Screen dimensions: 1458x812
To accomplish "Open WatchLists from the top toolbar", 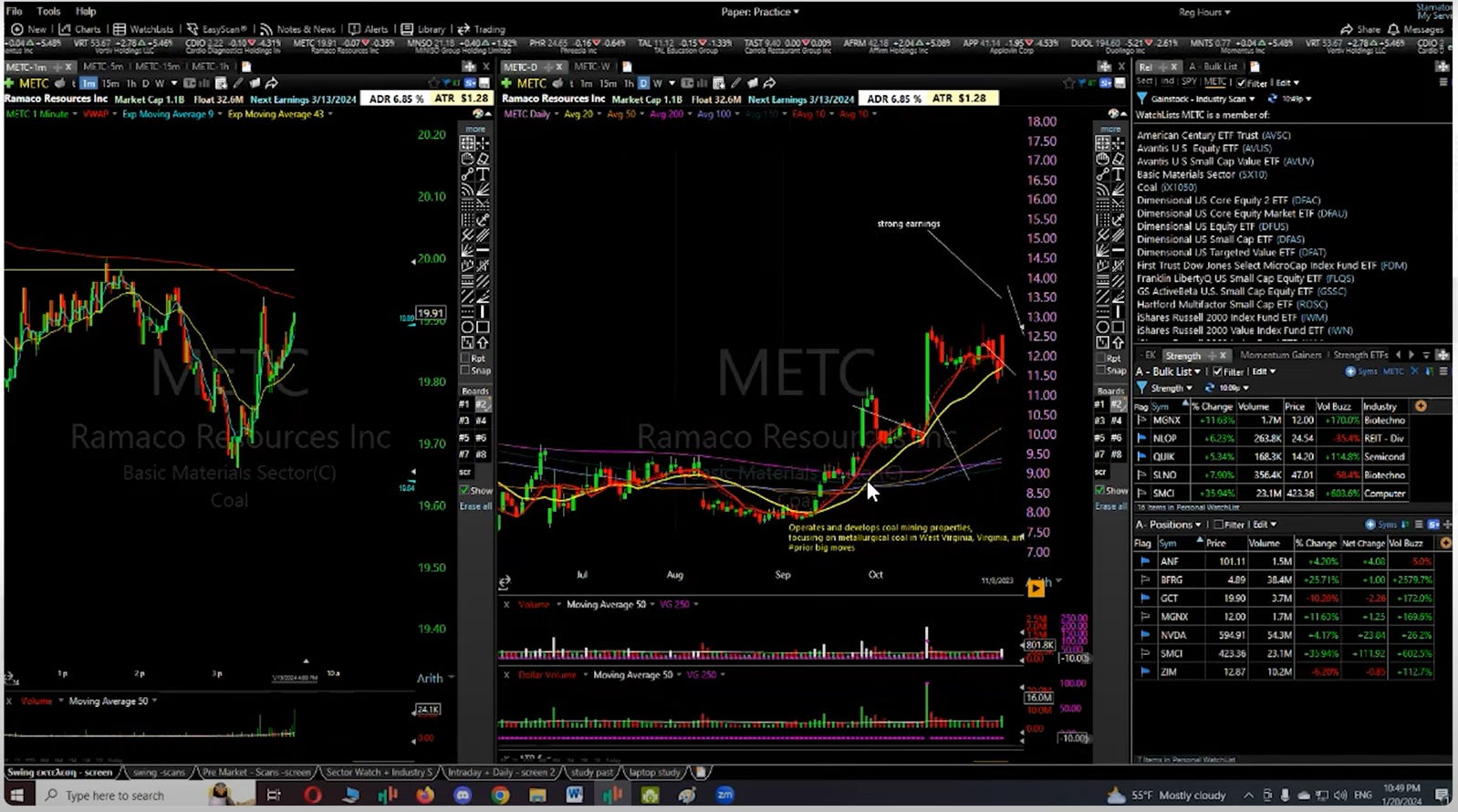I will (143, 29).
